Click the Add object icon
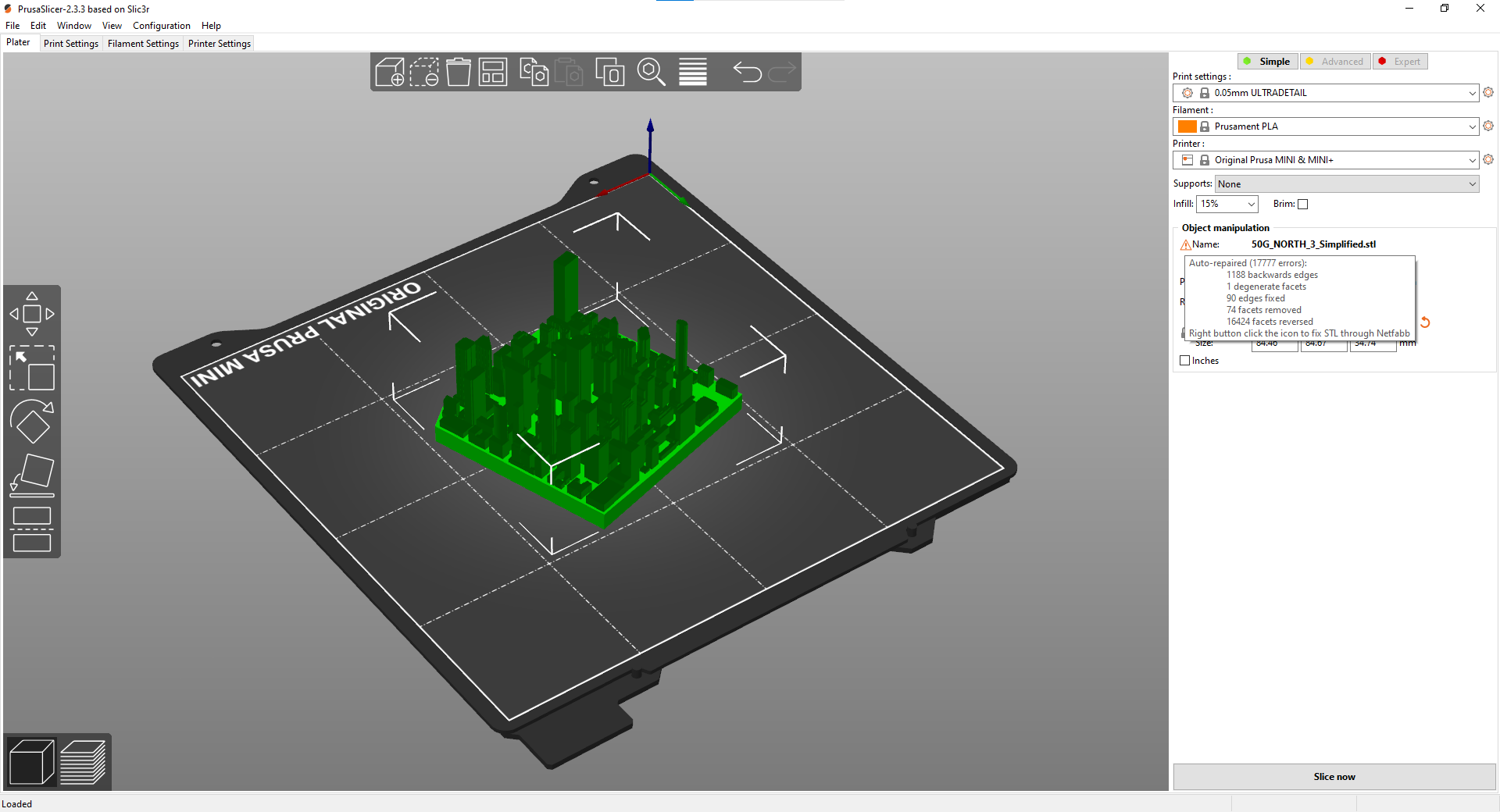Image resolution: width=1500 pixels, height=812 pixels. point(390,72)
